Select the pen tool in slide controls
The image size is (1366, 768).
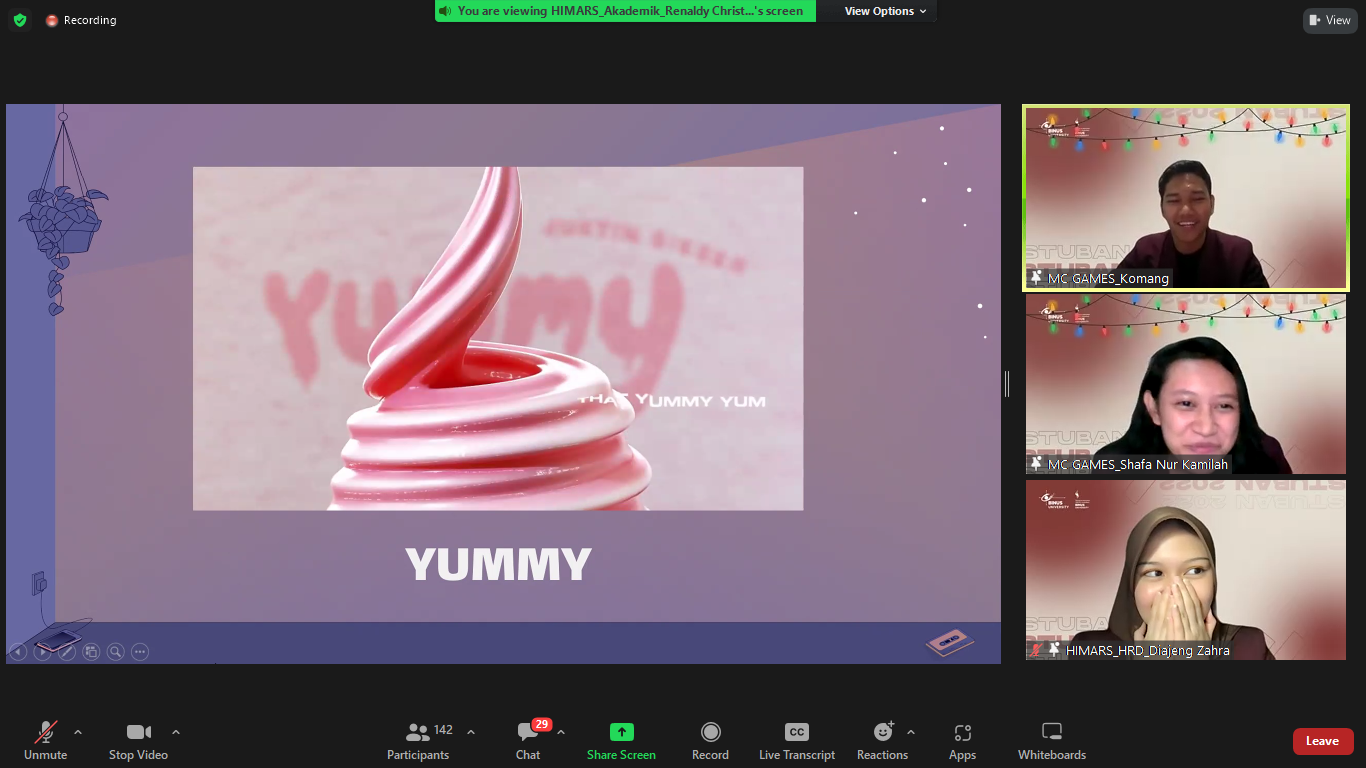tap(67, 652)
